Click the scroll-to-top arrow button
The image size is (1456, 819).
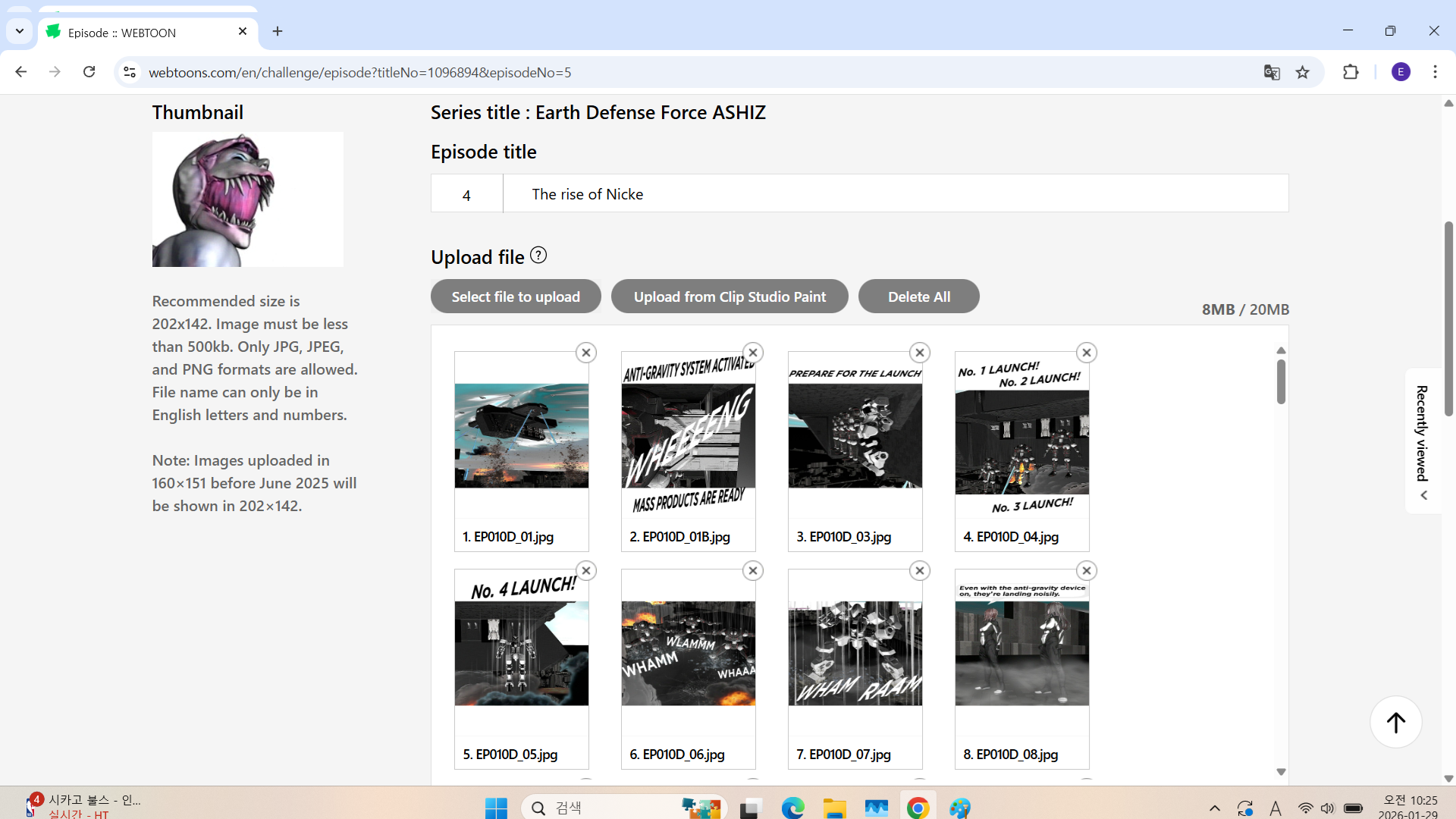pyautogui.click(x=1395, y=722)
